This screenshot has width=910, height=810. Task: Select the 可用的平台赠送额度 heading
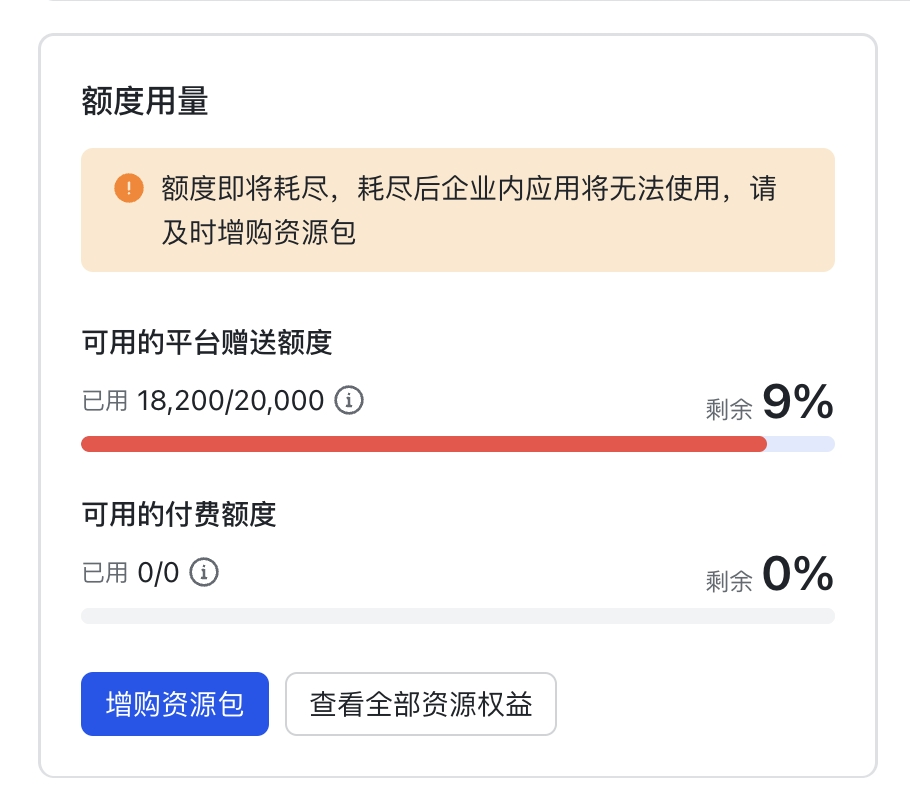[x=207, y=342]
